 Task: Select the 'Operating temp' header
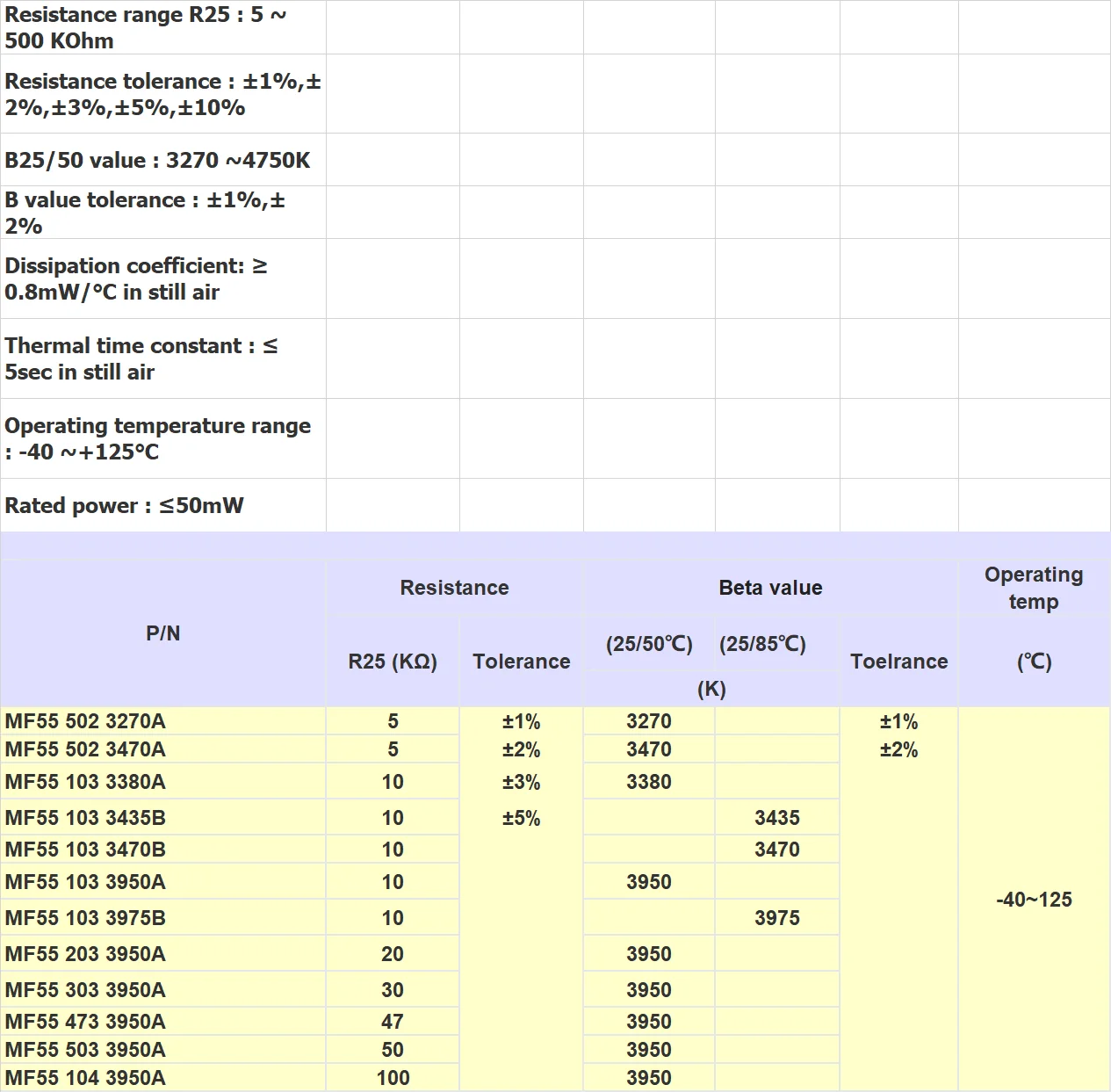pyautogui.click(x=1034, y=588)
